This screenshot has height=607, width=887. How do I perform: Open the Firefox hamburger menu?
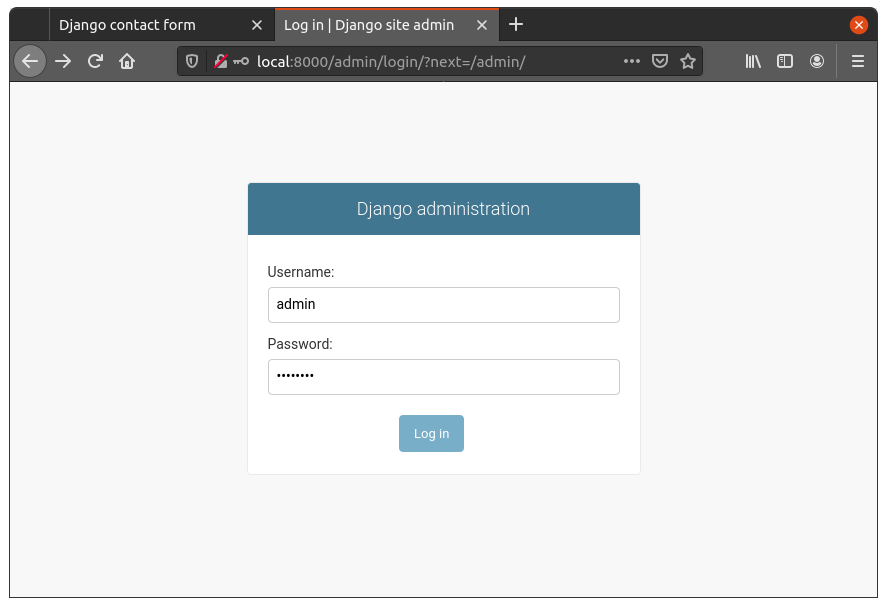click(857, 61)
